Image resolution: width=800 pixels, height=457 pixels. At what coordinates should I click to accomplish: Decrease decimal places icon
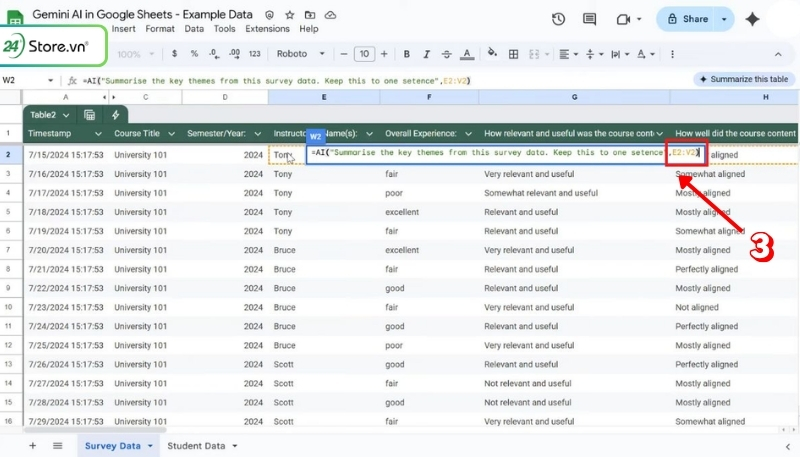(214, 54)
